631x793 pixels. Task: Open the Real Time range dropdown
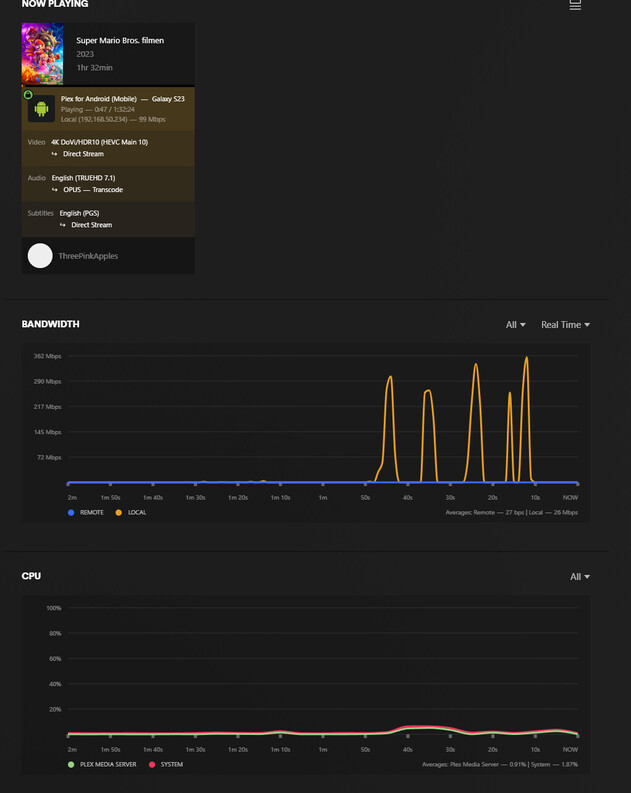click(x=565, y=325)
